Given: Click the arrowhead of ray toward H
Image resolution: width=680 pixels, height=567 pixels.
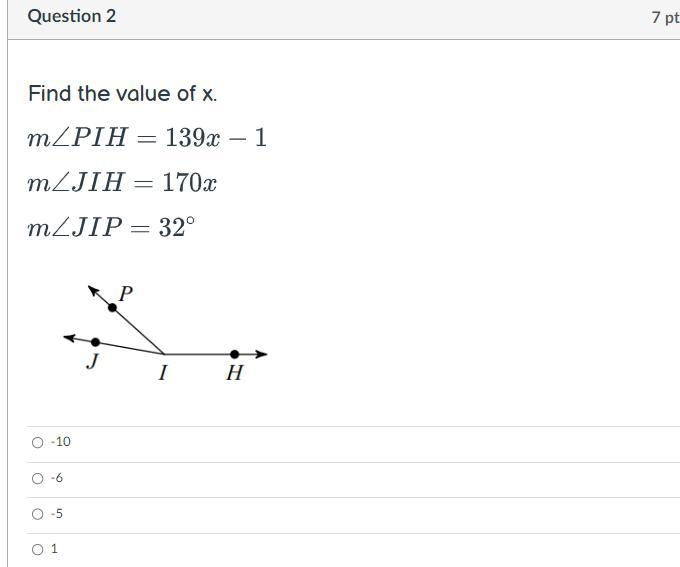Looking at the screenshot, I should [262, 354].
